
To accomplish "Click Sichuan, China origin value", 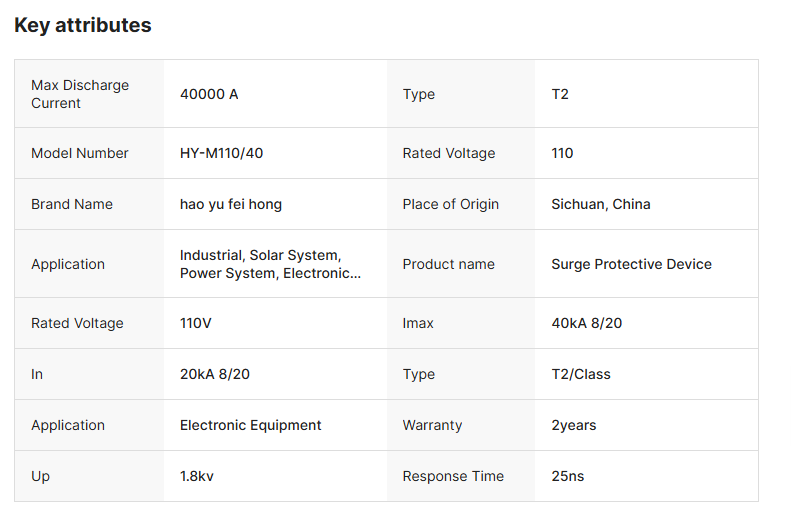I will pos(600,204).
